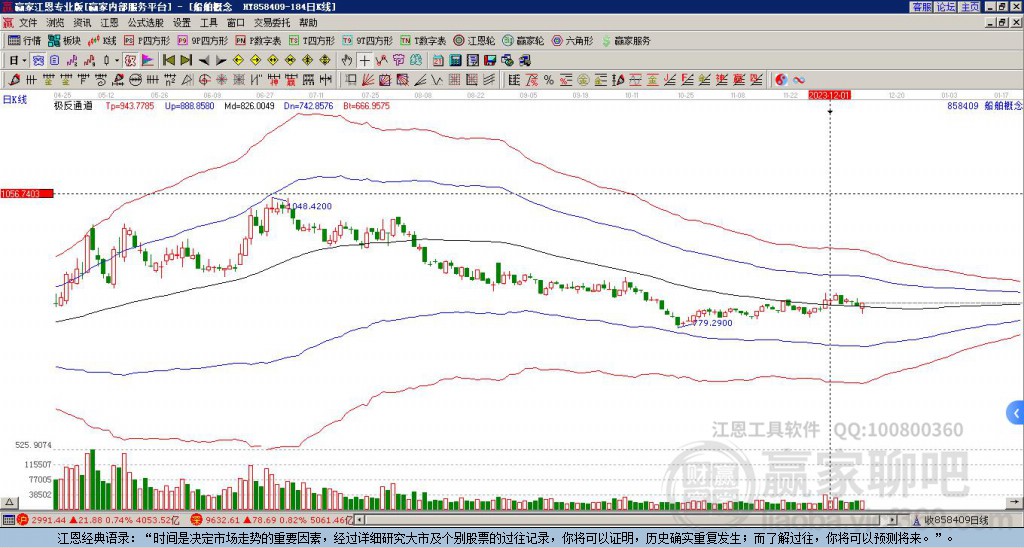
Task: Open the T数字表 tool
Action: (423, 40)
